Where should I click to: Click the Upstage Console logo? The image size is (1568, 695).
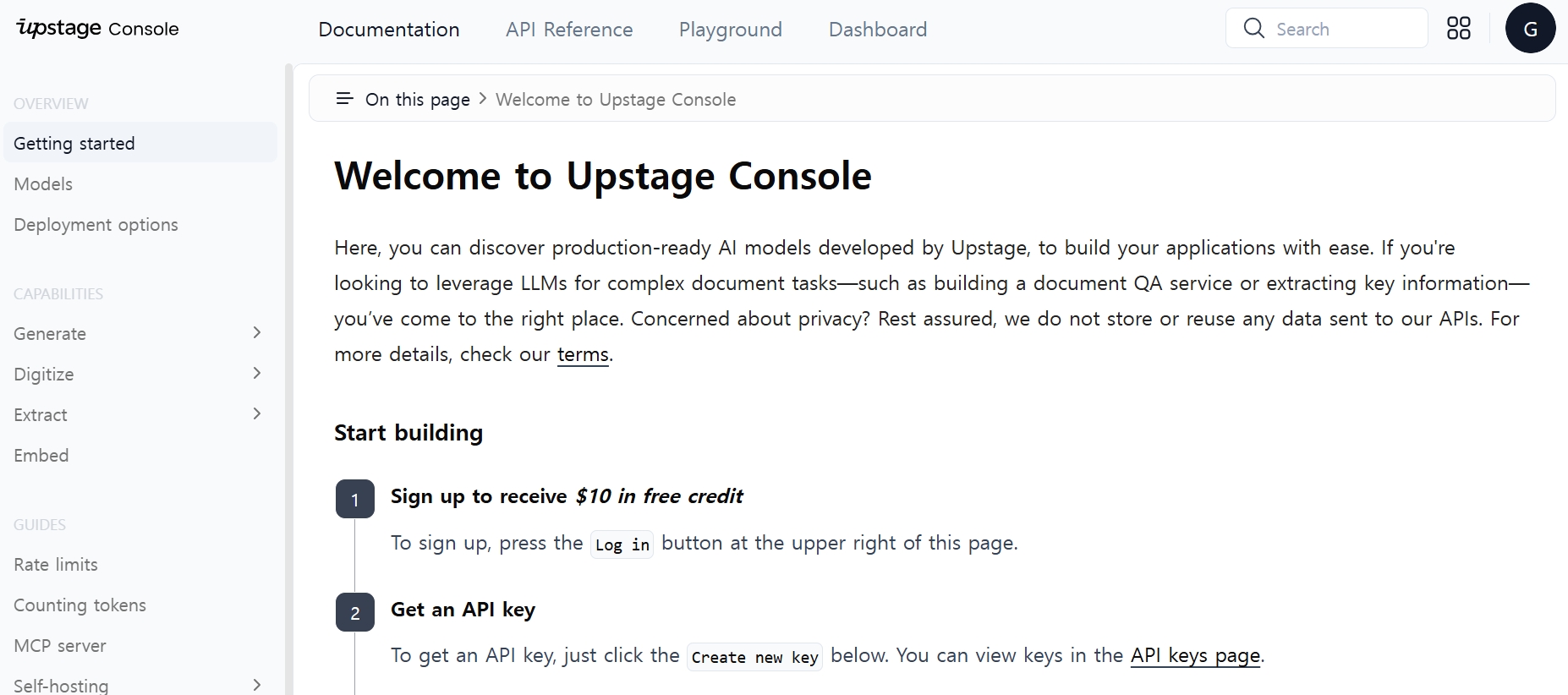point(97,29)
